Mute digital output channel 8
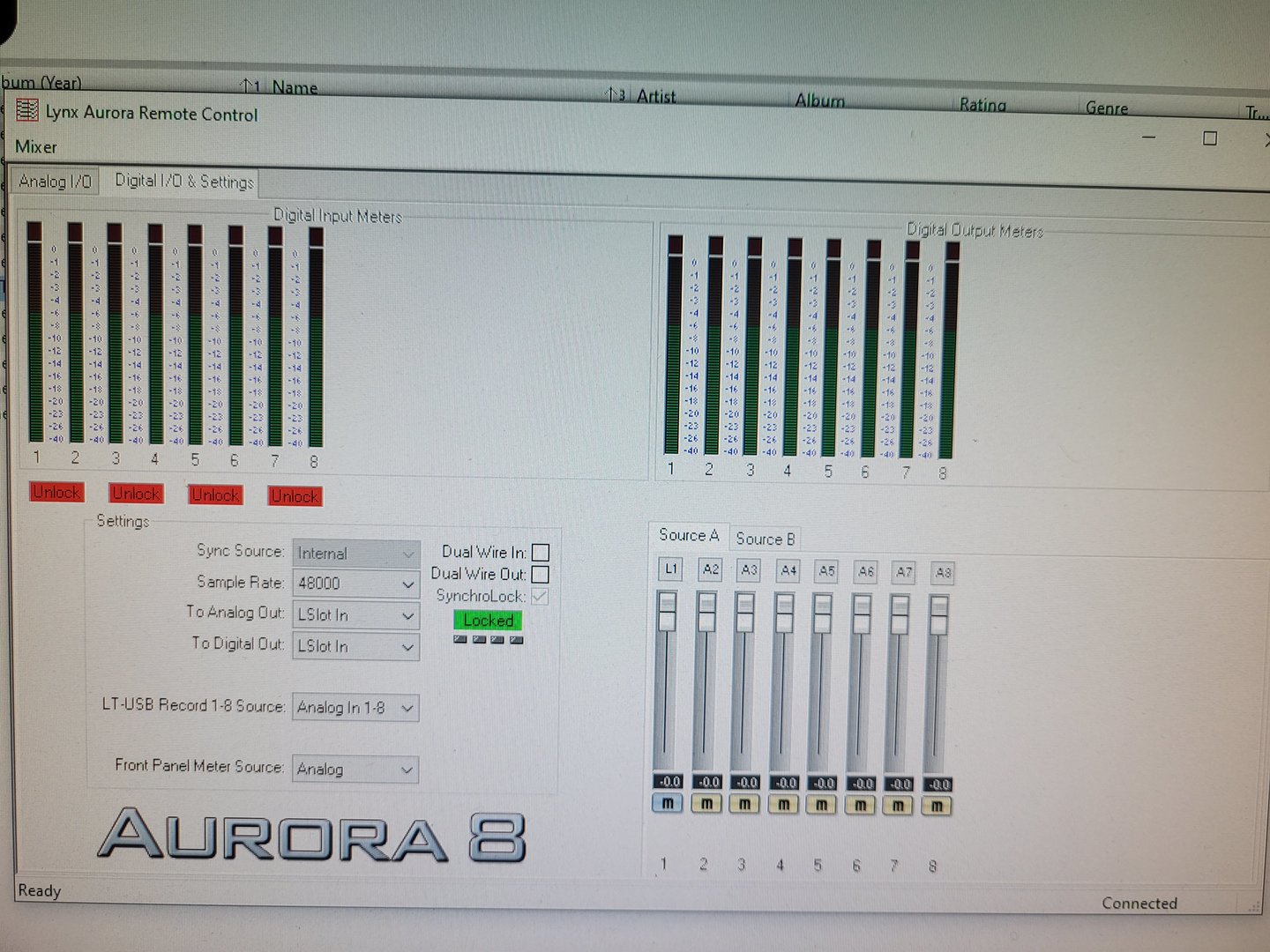The height and width of the screenshot is (952, 1270). [x=937, y=807]
